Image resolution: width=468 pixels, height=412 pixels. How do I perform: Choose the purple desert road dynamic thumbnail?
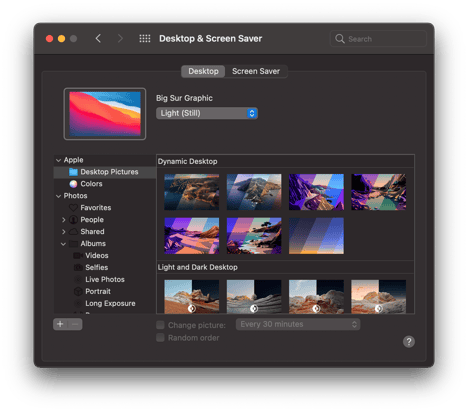coord(192,236)
